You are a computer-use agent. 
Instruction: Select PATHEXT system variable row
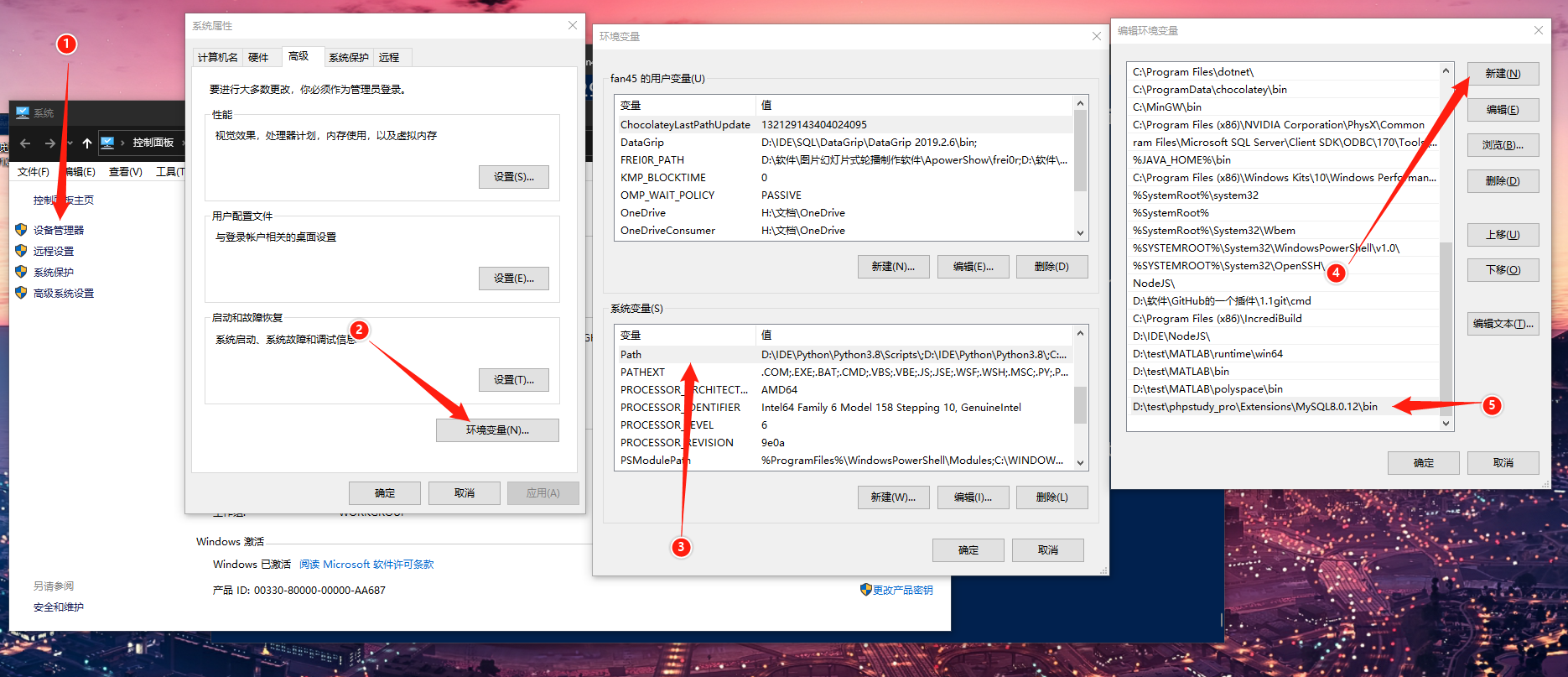point(844,372)
